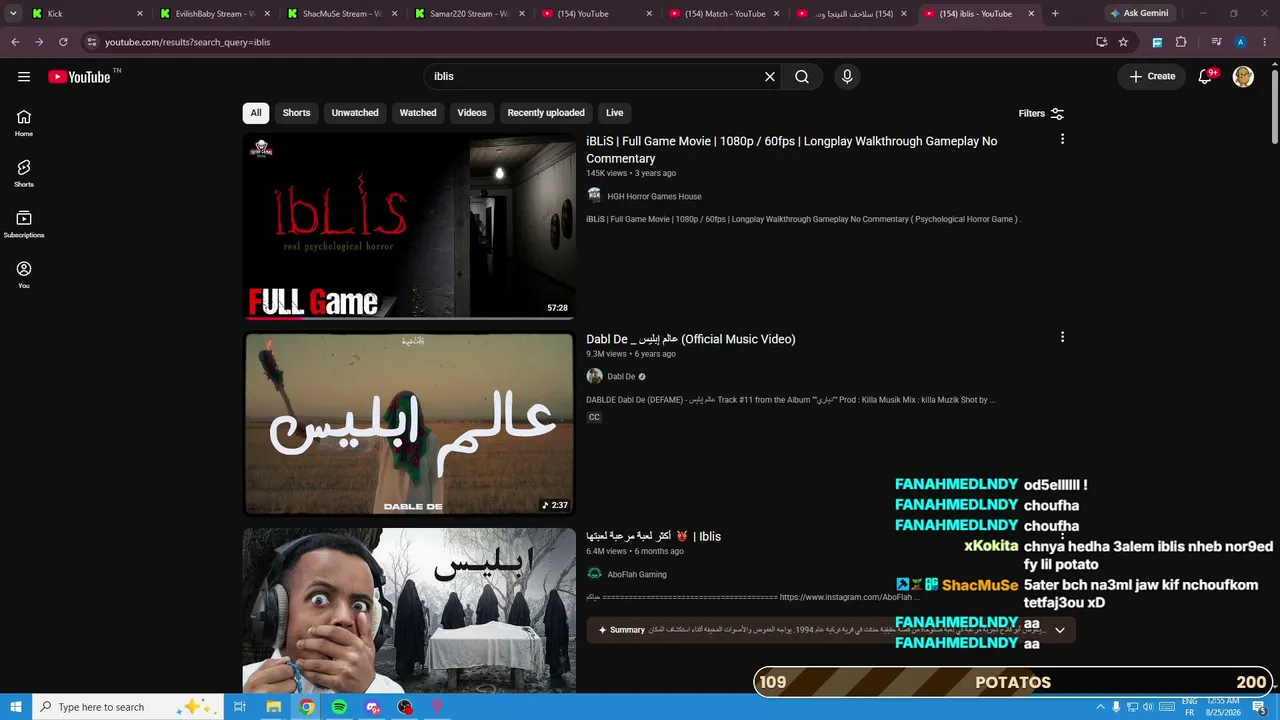Show hidden system tray icons
The height and width of the screenshot is (720, 1280).
tap(1100, 707)
